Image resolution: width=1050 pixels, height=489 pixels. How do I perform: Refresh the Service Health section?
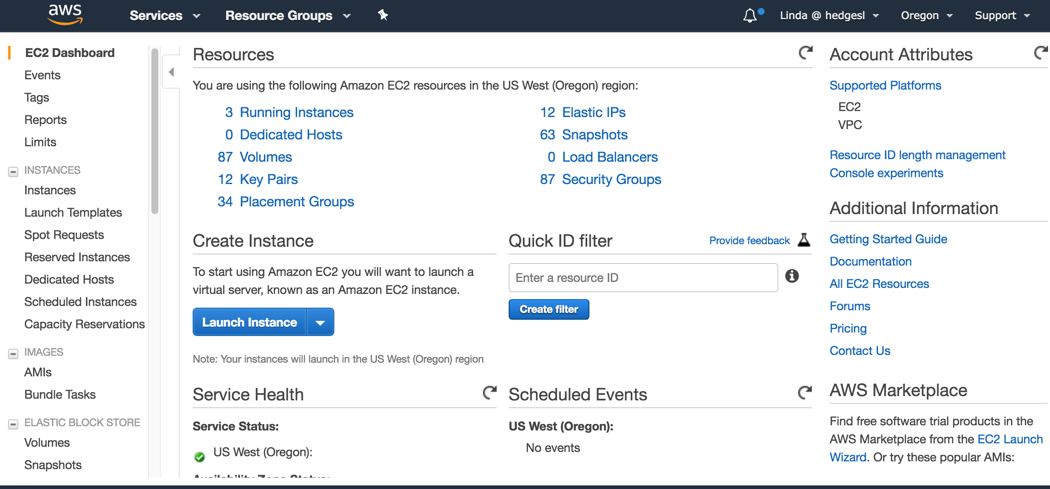tap(490, 393)
